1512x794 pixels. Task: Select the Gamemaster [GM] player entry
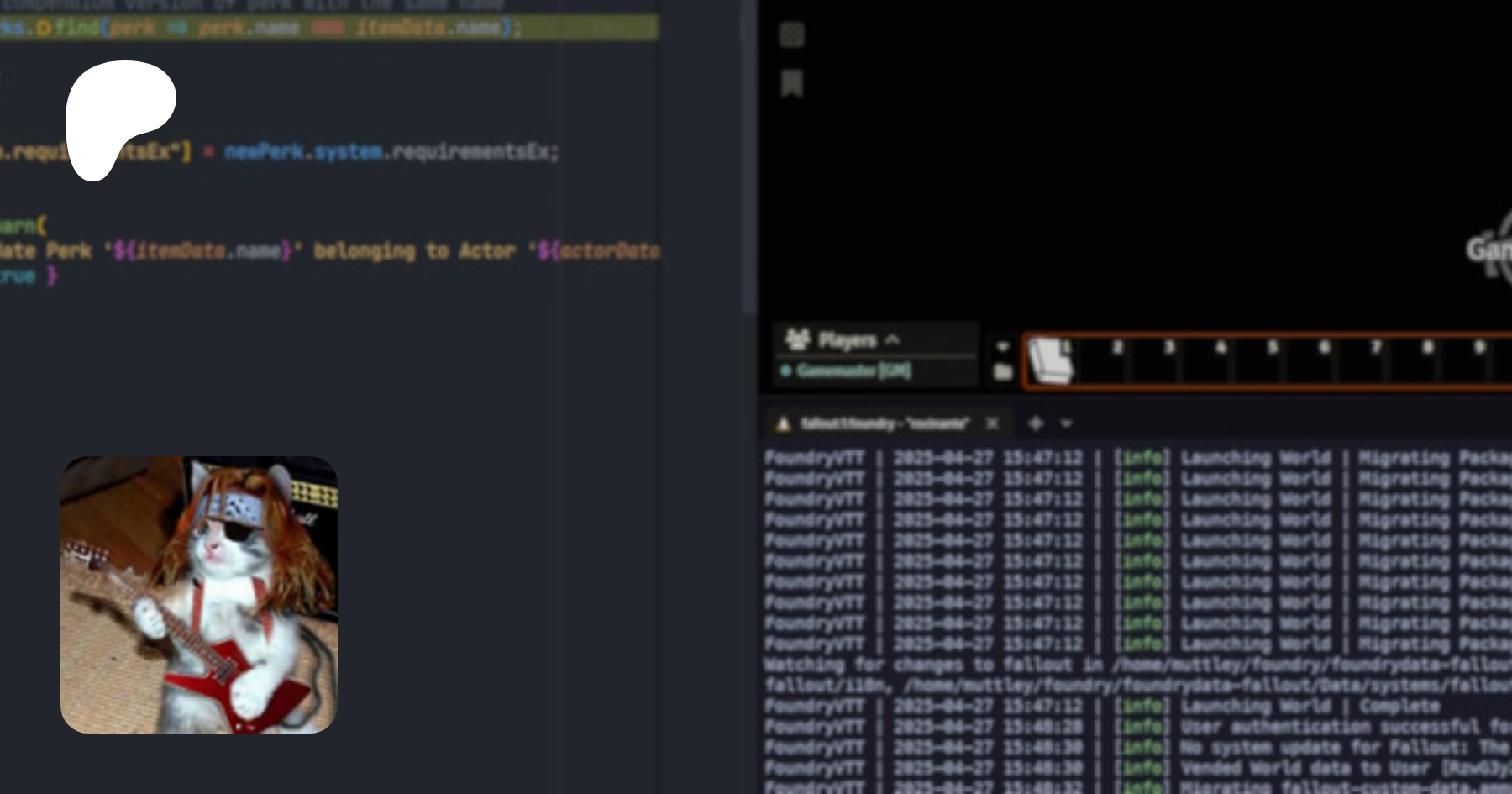pyautogui.click(x=853, y=371)
